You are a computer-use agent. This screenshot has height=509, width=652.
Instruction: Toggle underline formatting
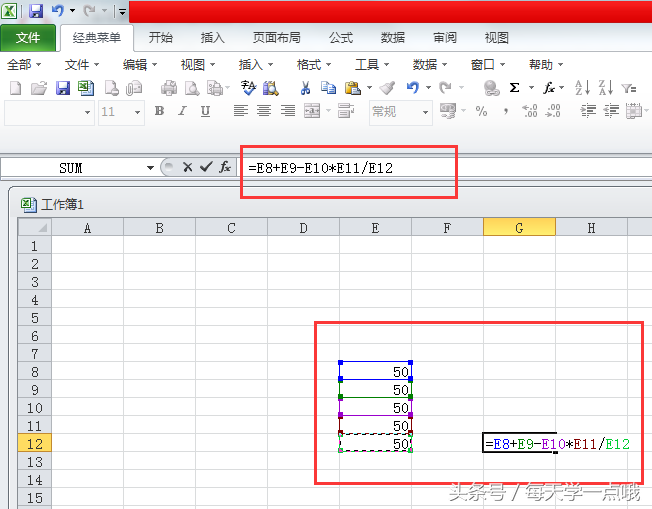[x=205, y=111]
